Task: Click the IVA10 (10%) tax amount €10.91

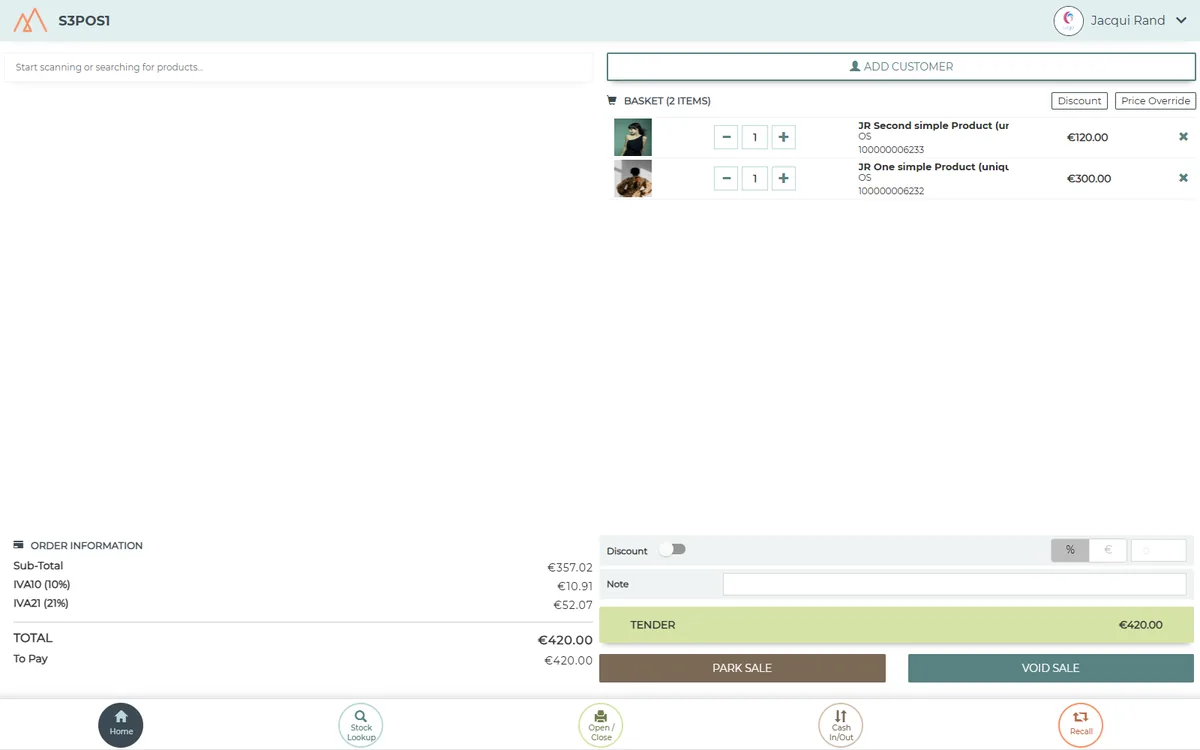Action: (x=575, y=586)
